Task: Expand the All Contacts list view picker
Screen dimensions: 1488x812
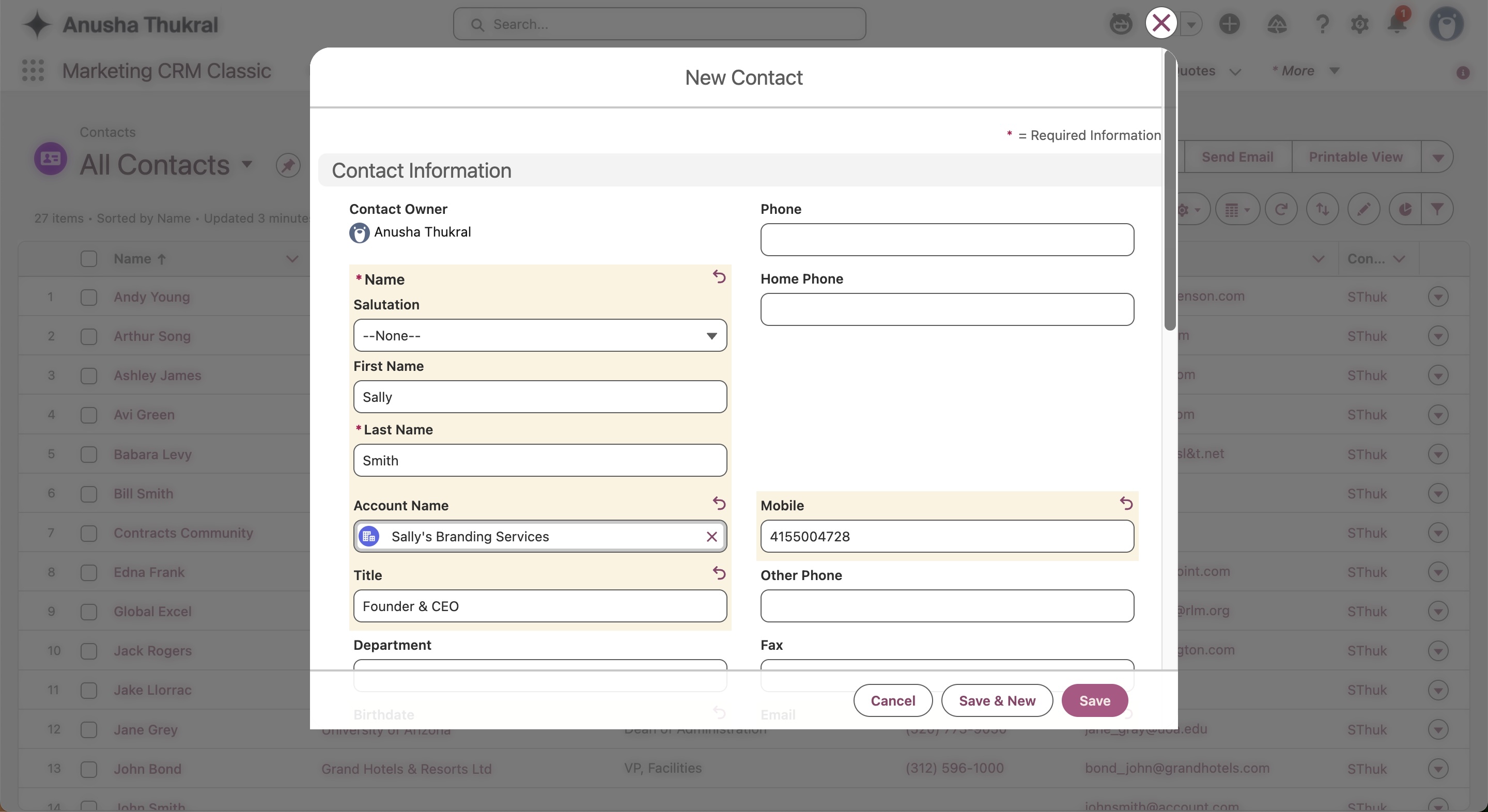Action: [247, 165]
